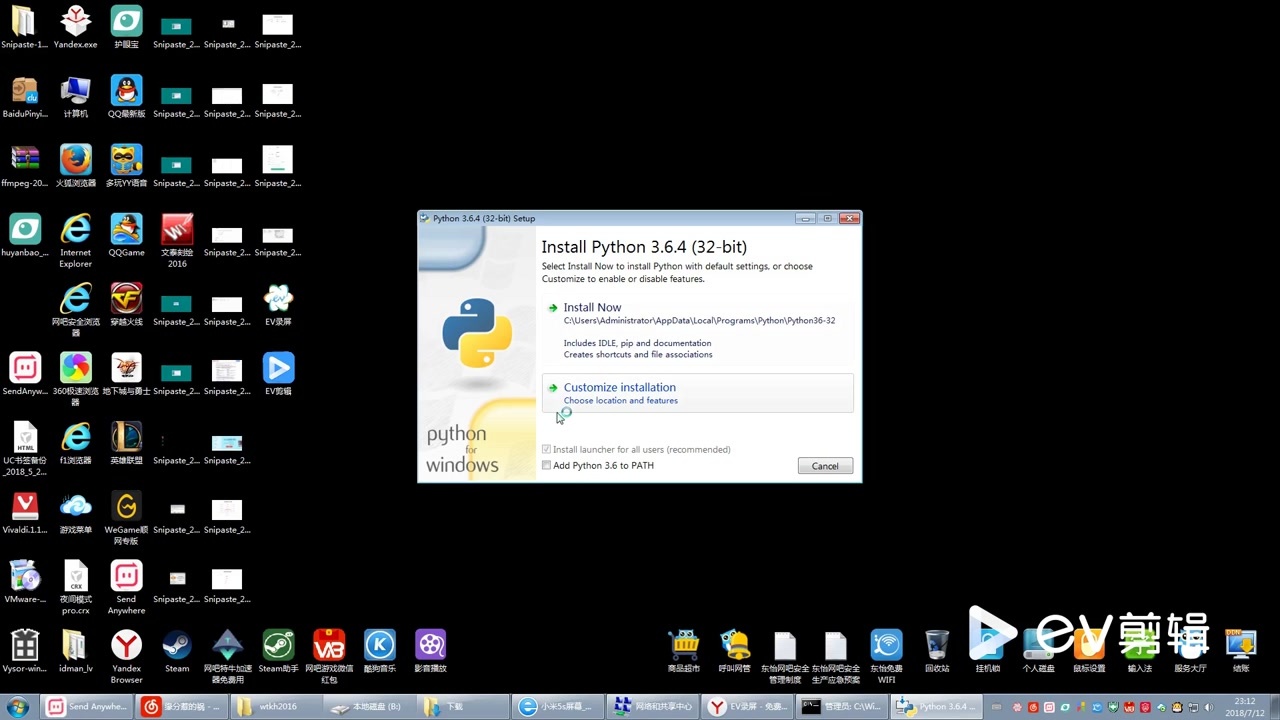Open 游戏菜单 cloud icon
The width and height of the screenshot is (1280, 720).
point(75,513)
